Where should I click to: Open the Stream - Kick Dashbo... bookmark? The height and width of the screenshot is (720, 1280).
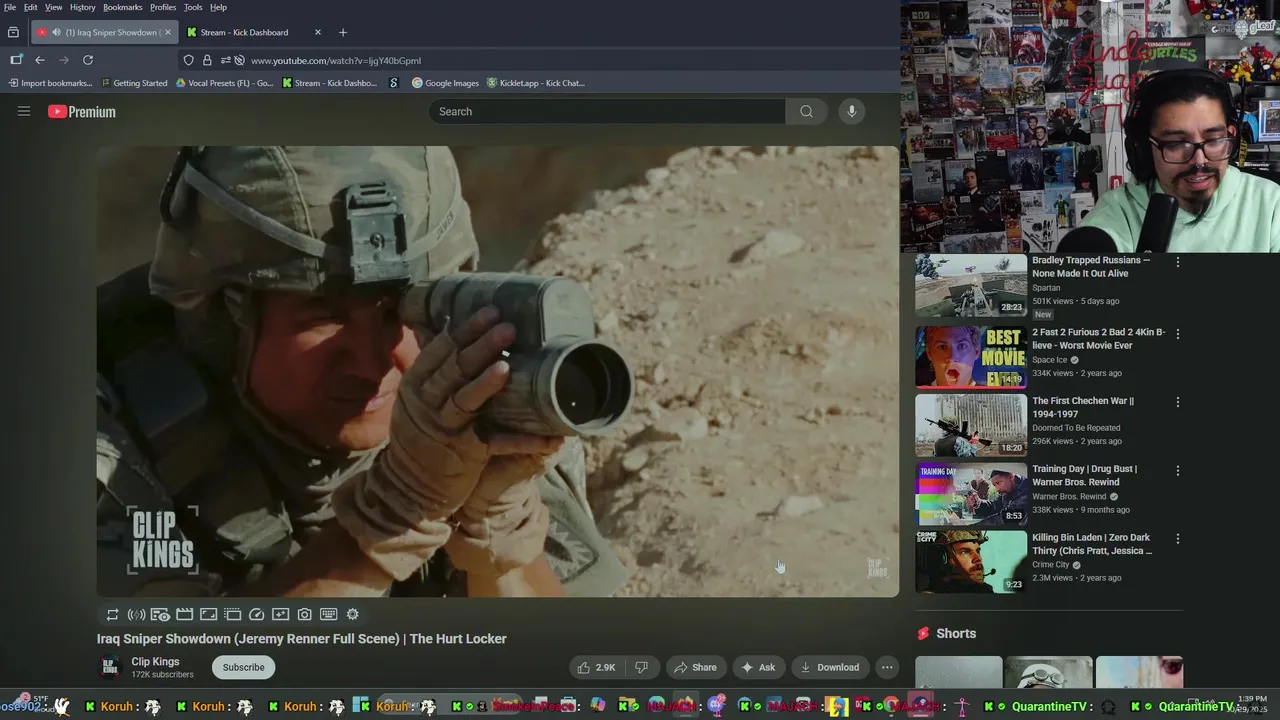(330, 83)
